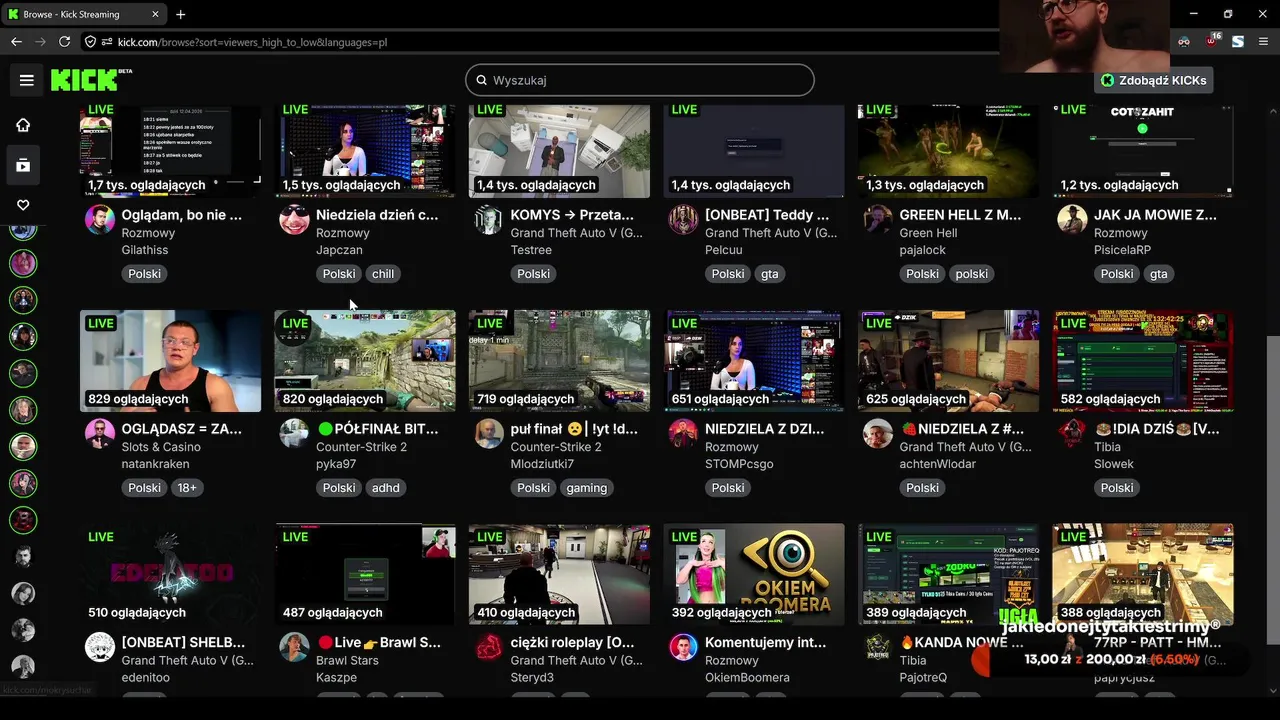Open stream title 'KOMYS → Przeta...'
The image size is (1280, 720).
pyautogui.click(x=572, y=215)
